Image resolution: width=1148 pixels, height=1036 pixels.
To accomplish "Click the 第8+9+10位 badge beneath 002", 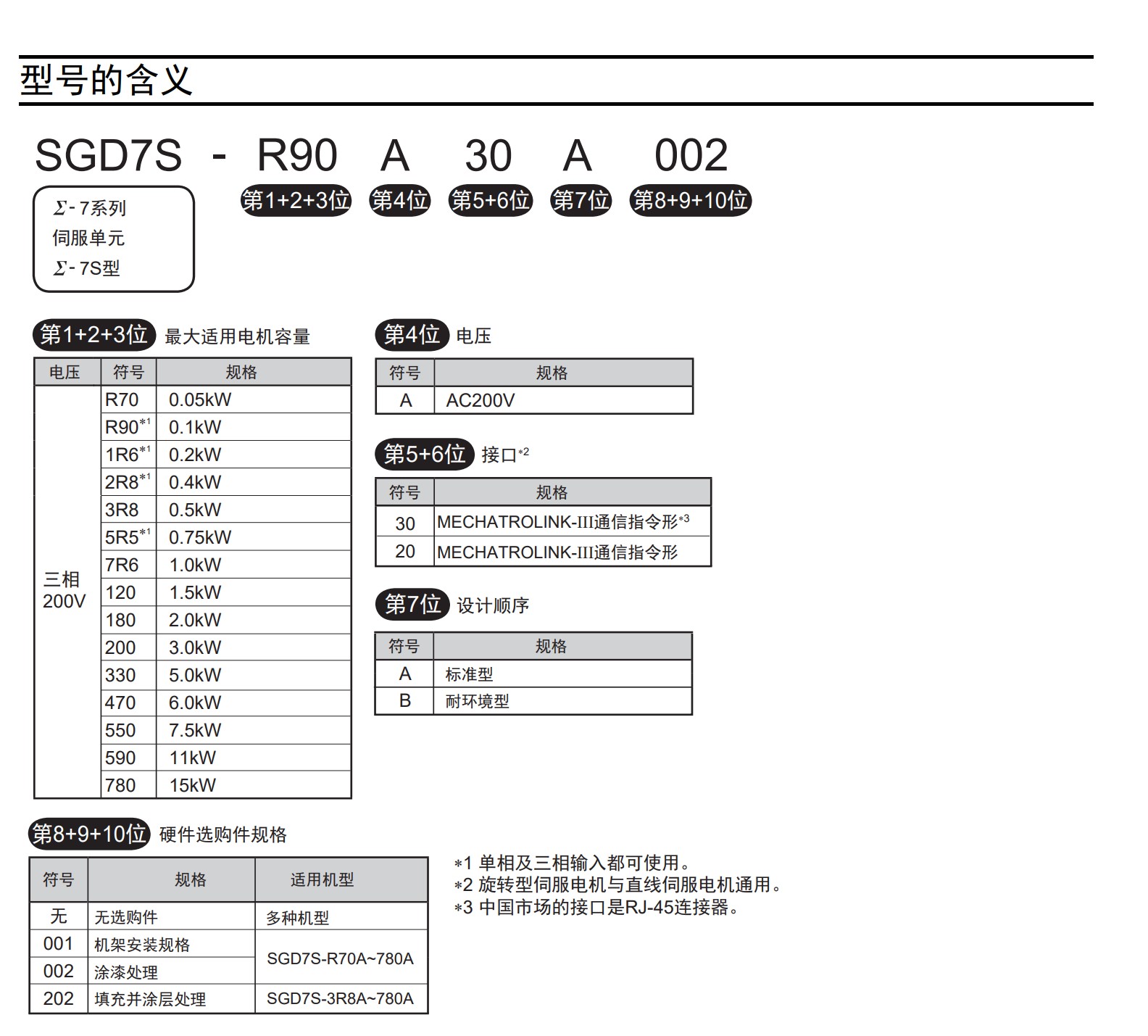I will (x=690, y=200).
